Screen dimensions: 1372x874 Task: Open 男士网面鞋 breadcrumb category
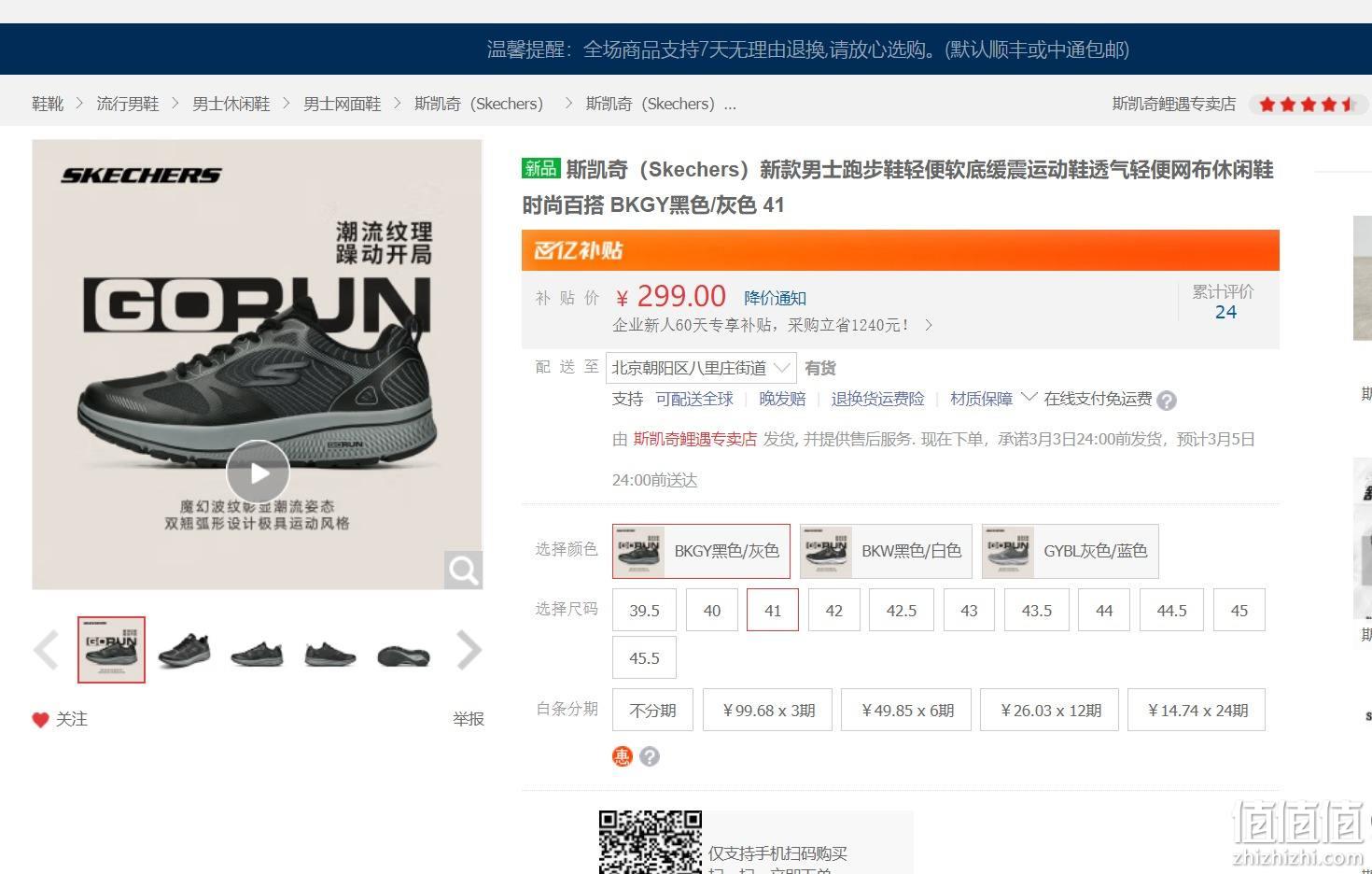coord(342,104)
